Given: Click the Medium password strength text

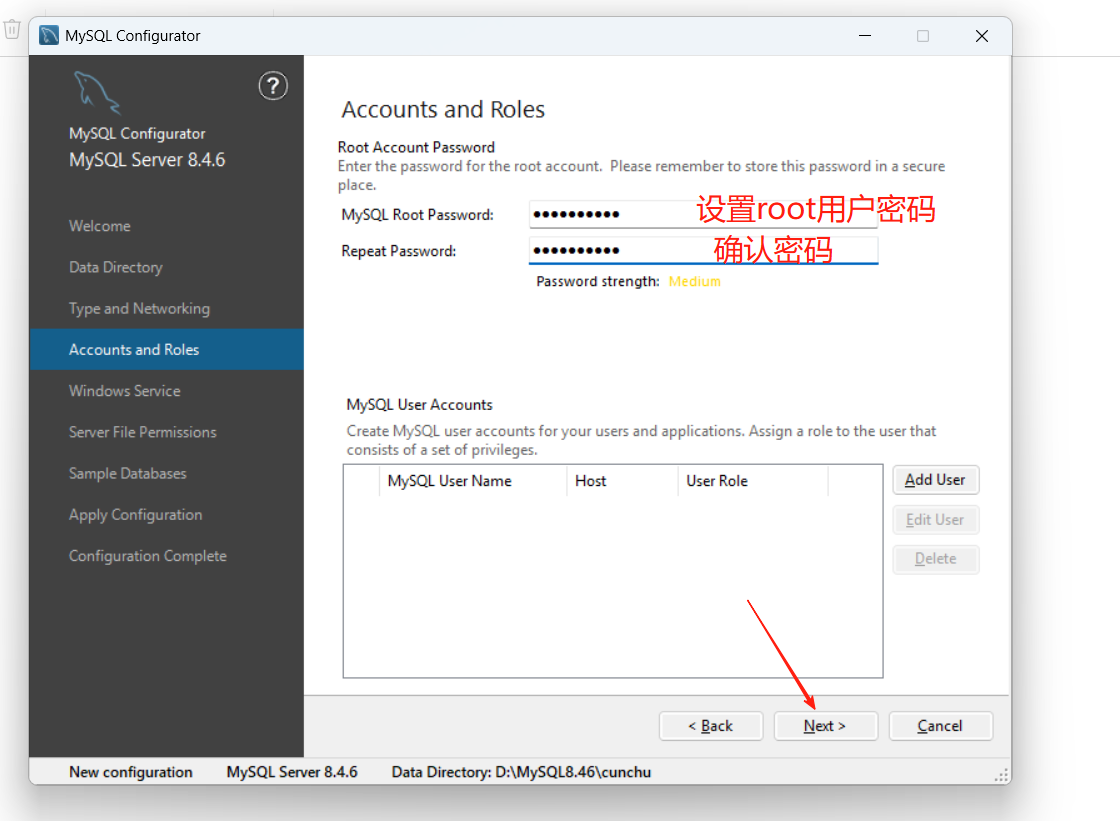Looking at the screenshot, I should coord(694,282).
